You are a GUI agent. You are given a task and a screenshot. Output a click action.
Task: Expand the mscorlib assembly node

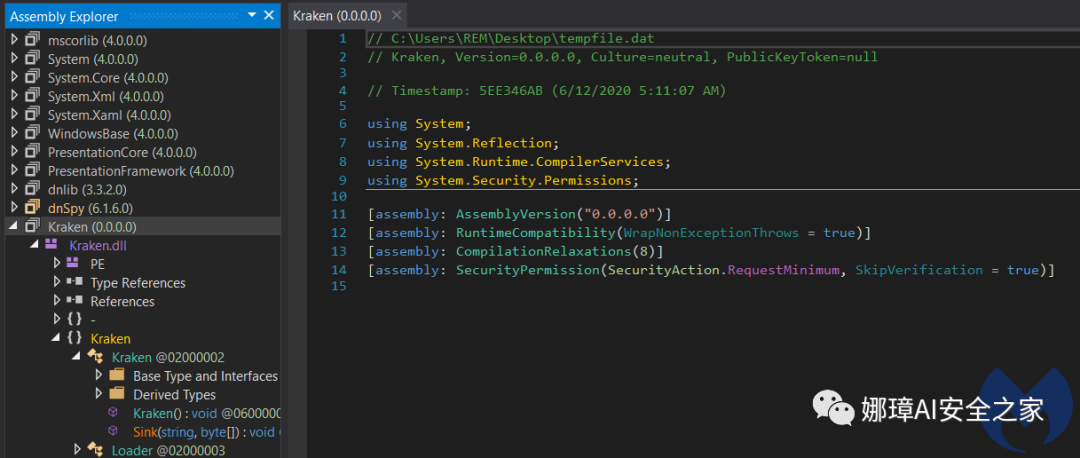coord(14,40)
